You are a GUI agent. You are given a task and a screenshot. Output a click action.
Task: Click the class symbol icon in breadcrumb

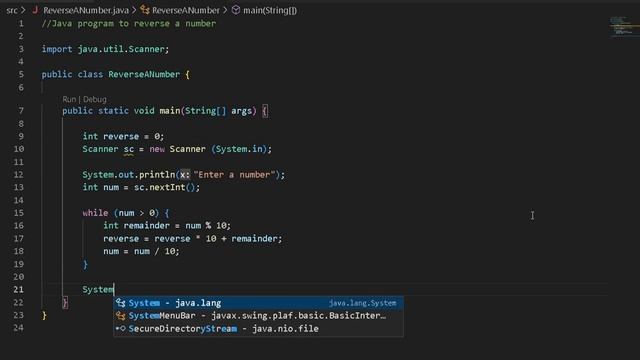144,10
